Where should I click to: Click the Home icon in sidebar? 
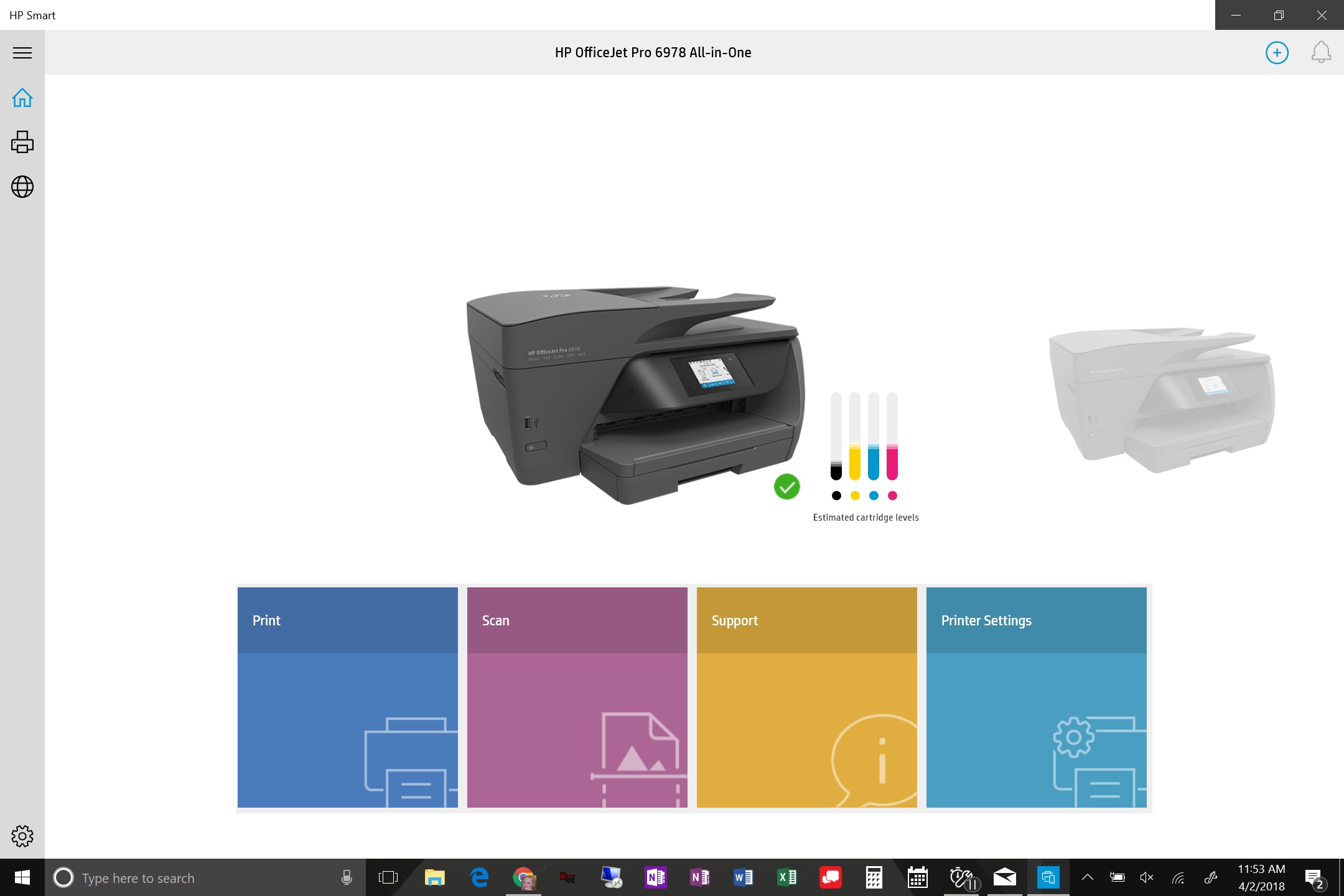pos(22,98)
